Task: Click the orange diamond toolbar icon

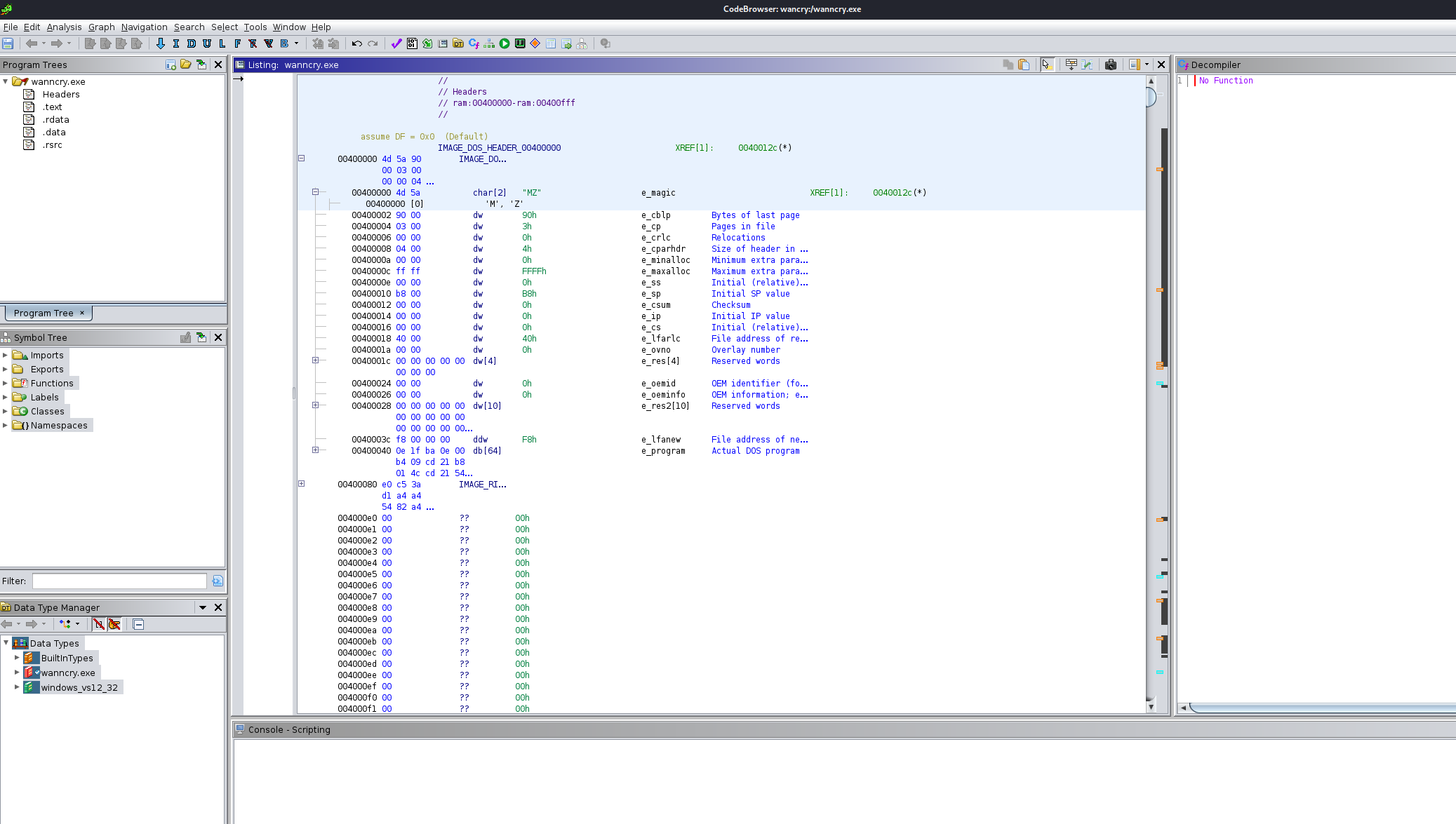Action: (535, 43)
